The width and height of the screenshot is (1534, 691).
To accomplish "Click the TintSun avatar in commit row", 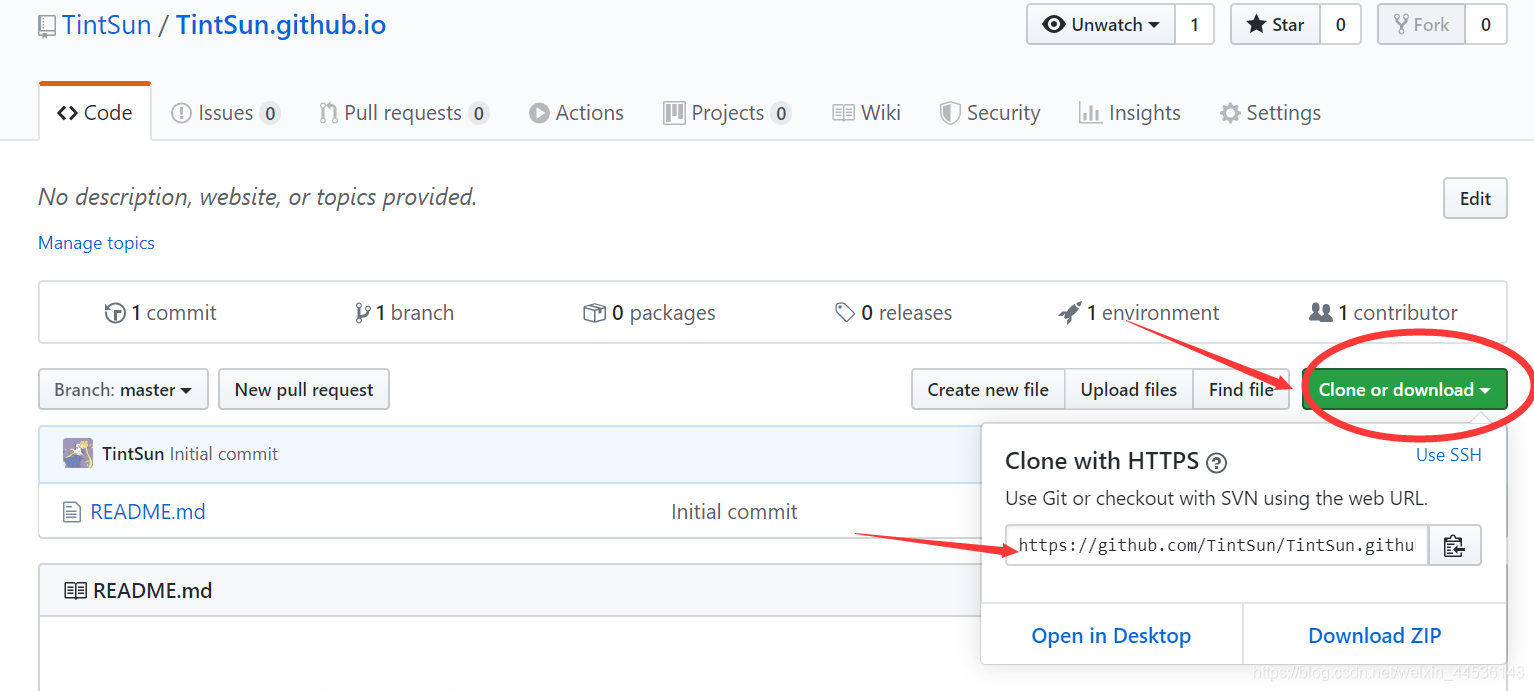I will 78,453.
